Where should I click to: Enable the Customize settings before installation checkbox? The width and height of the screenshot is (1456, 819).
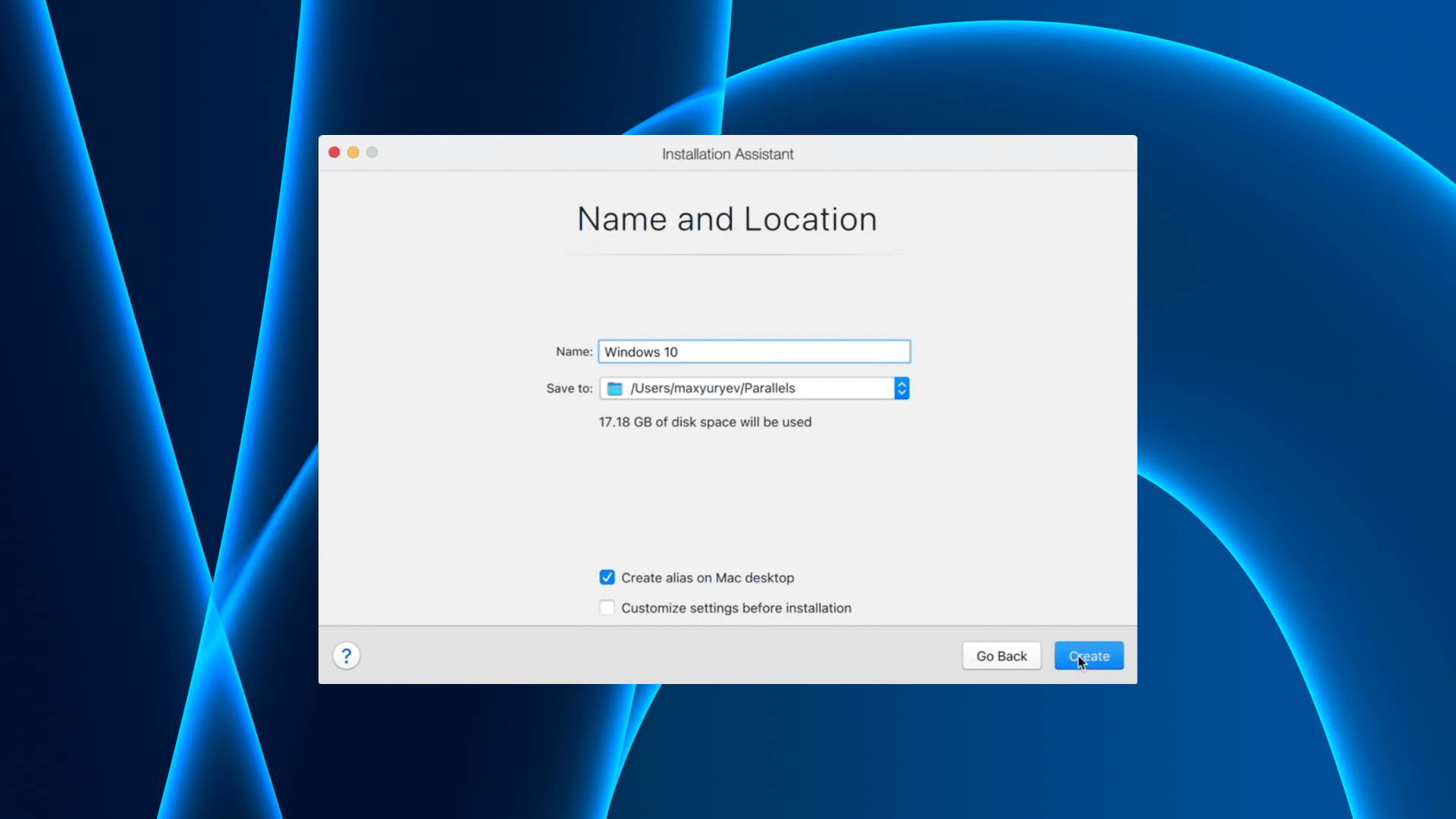[607, 608]
